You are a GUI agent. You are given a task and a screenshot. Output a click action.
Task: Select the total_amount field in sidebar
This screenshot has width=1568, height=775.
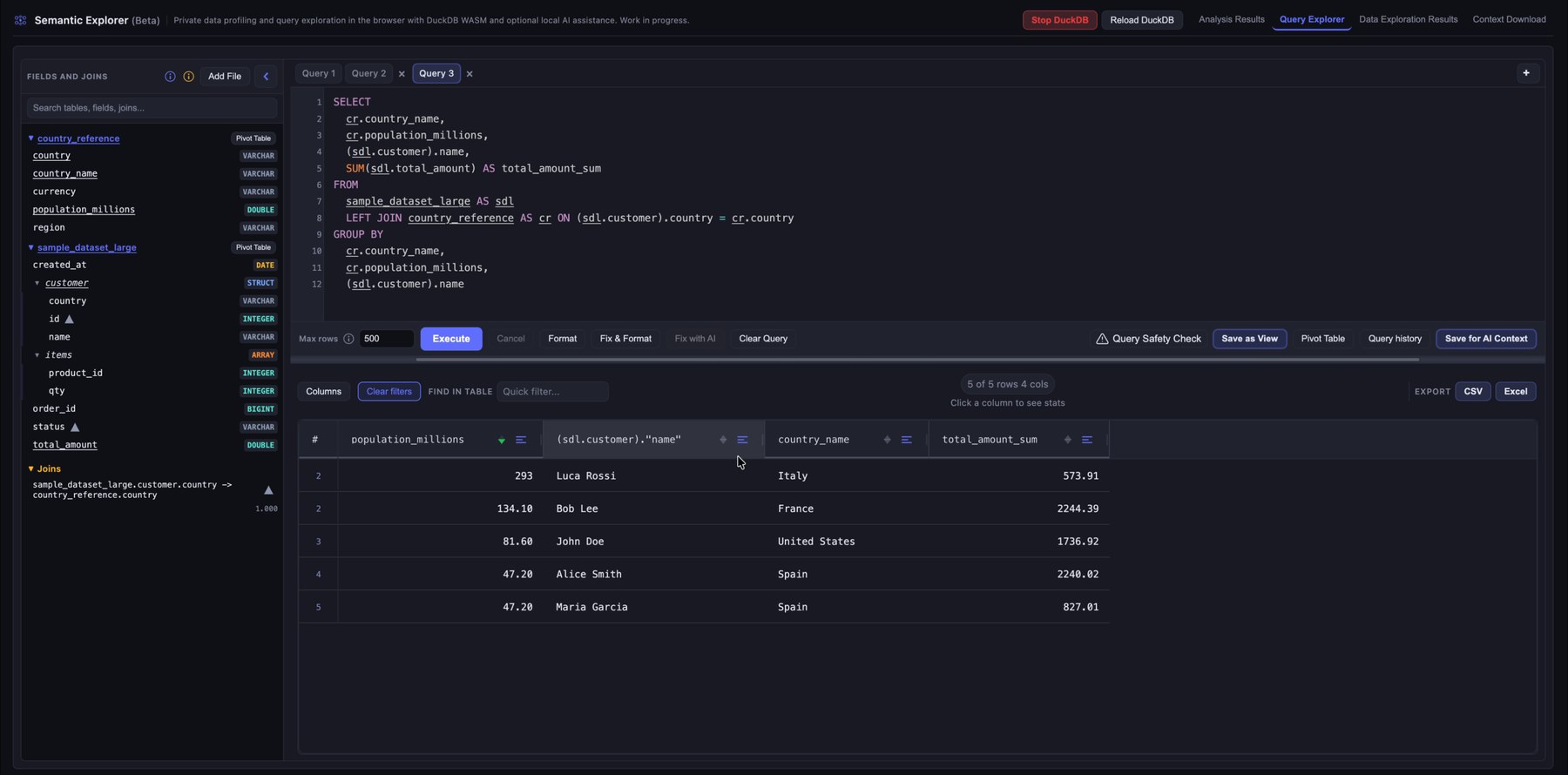64,445
